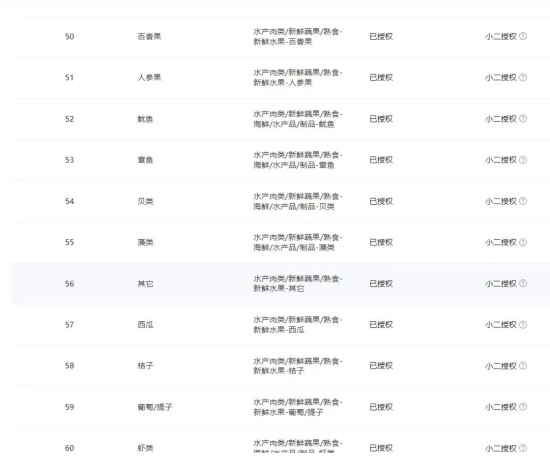Viewport: 550px width, 470px height.
Task: Click 已授权 status in row 53
Action: point(381,160)
